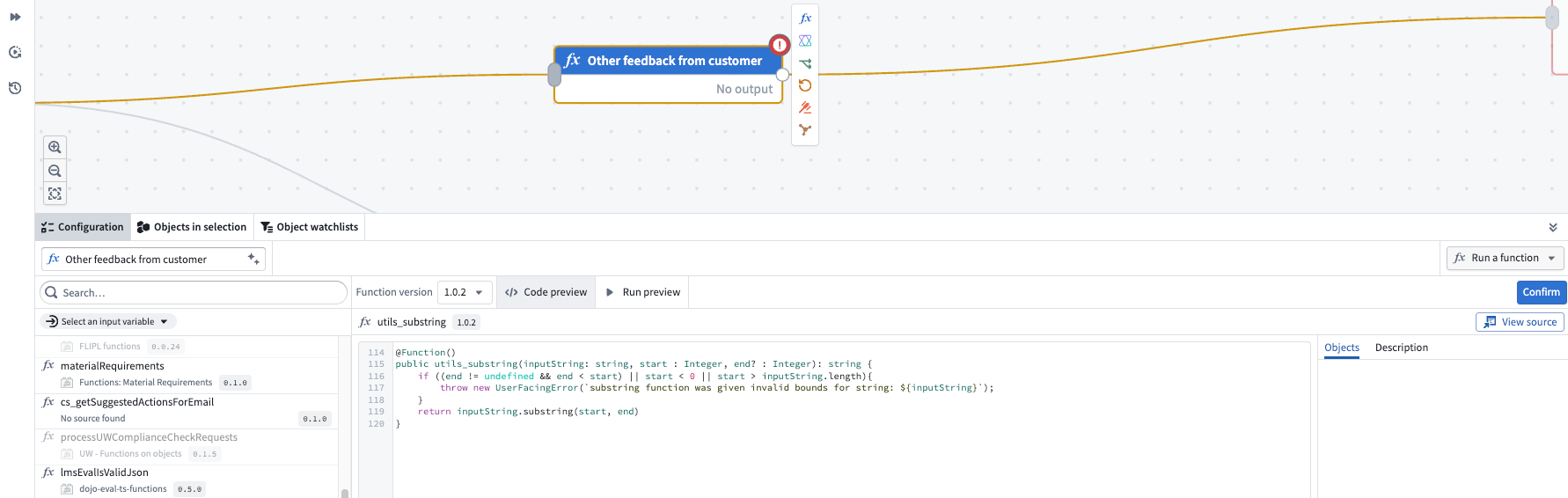Screen dimensions: 1568x498
Task: Click the repository icon beside dojo-eval-ts-functions
Action: pyautogui.click(x=67, y=489)
